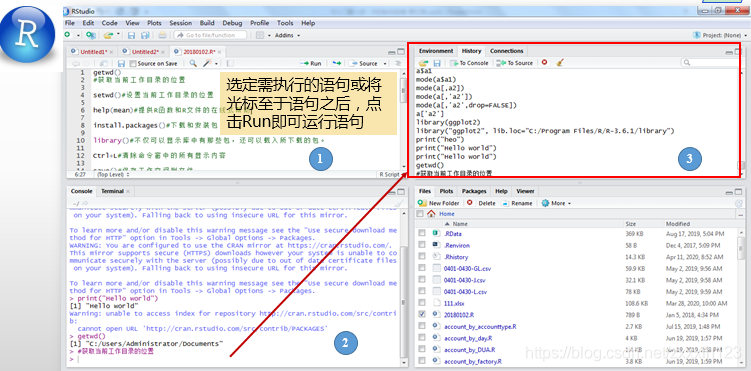The image size is (751, 371).
Task: Click the Run button
Action: (311, 63)
